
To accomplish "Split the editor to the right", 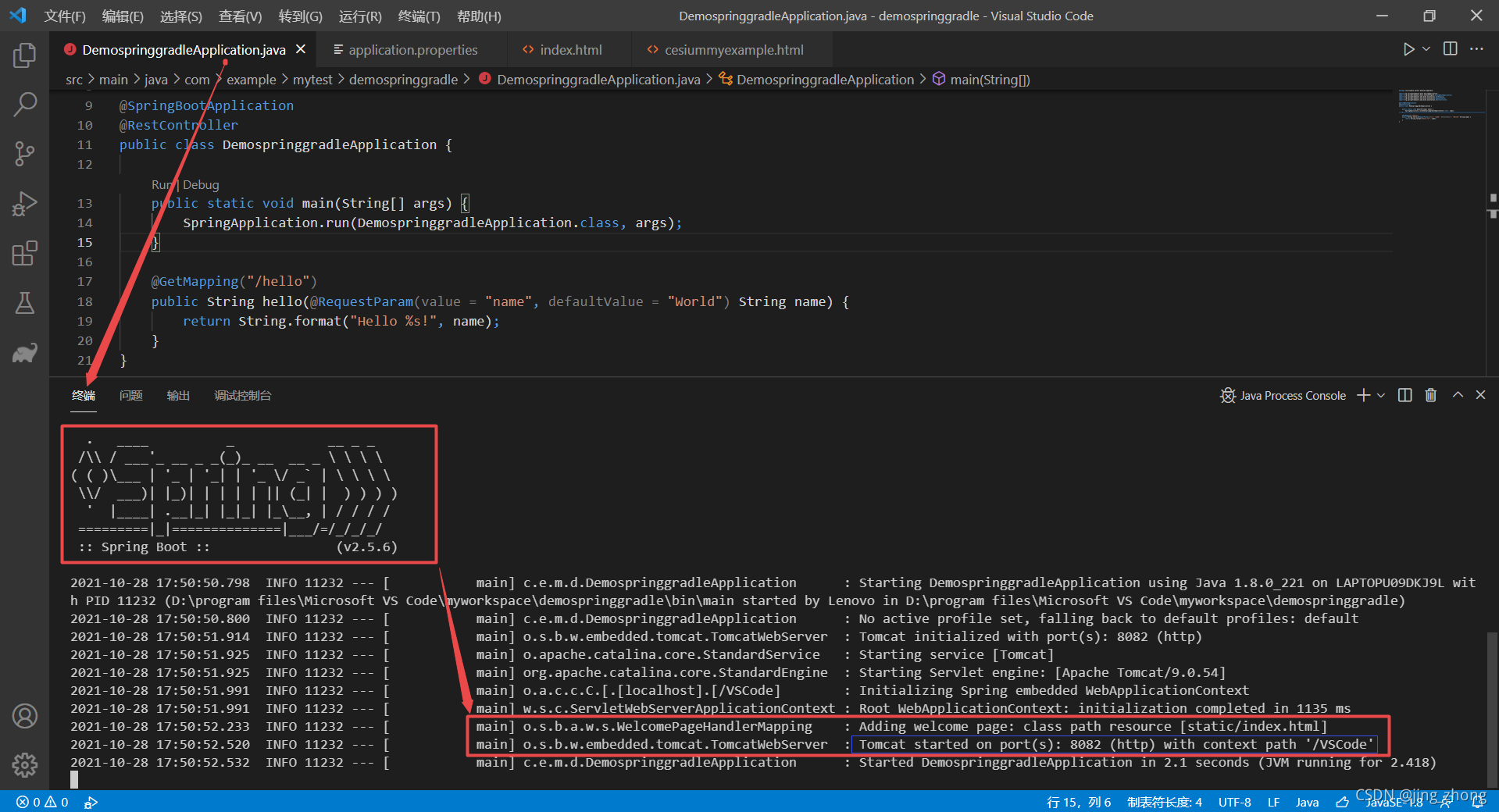I will (1451, 49).
